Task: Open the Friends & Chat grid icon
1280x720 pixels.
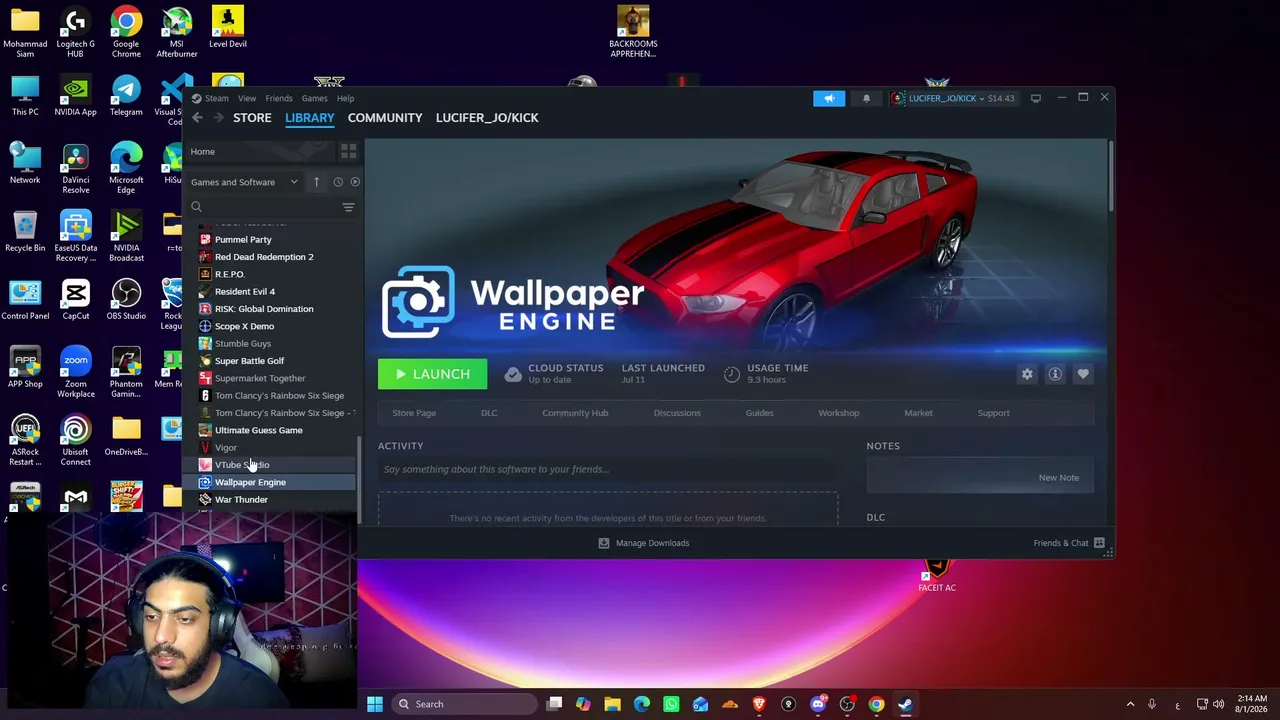Action: click(x=1099, y=543)
